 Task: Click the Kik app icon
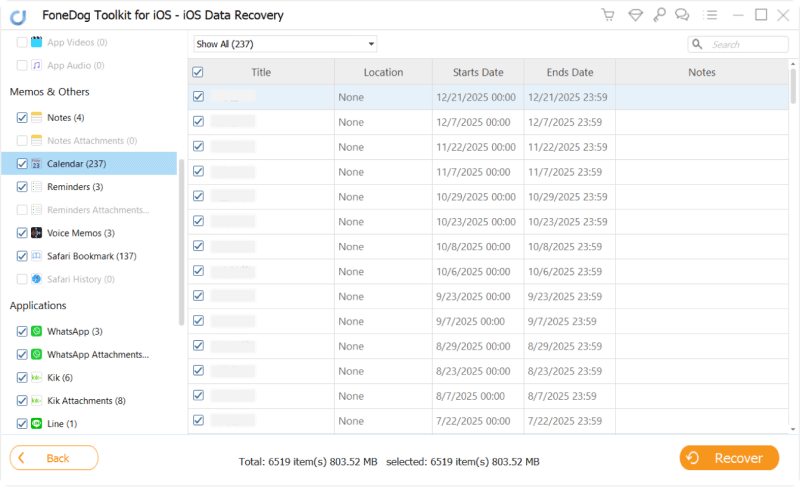pos(36,377)
